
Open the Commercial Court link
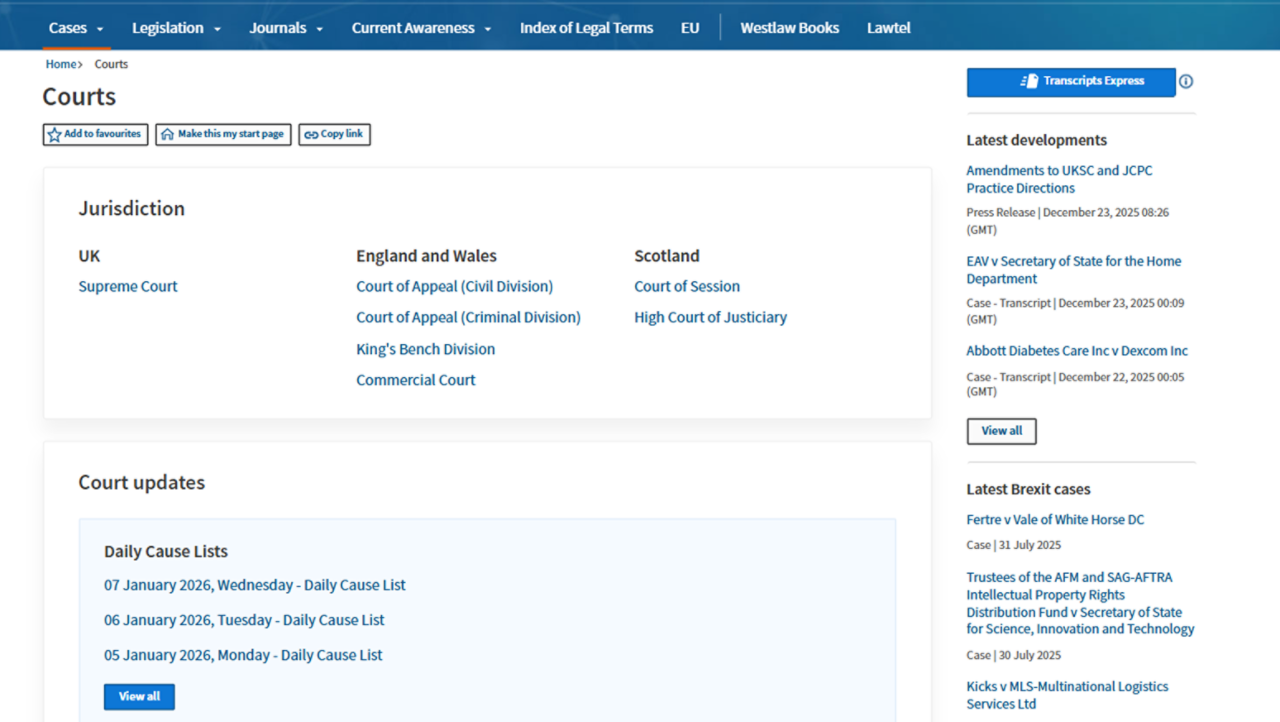416,380
